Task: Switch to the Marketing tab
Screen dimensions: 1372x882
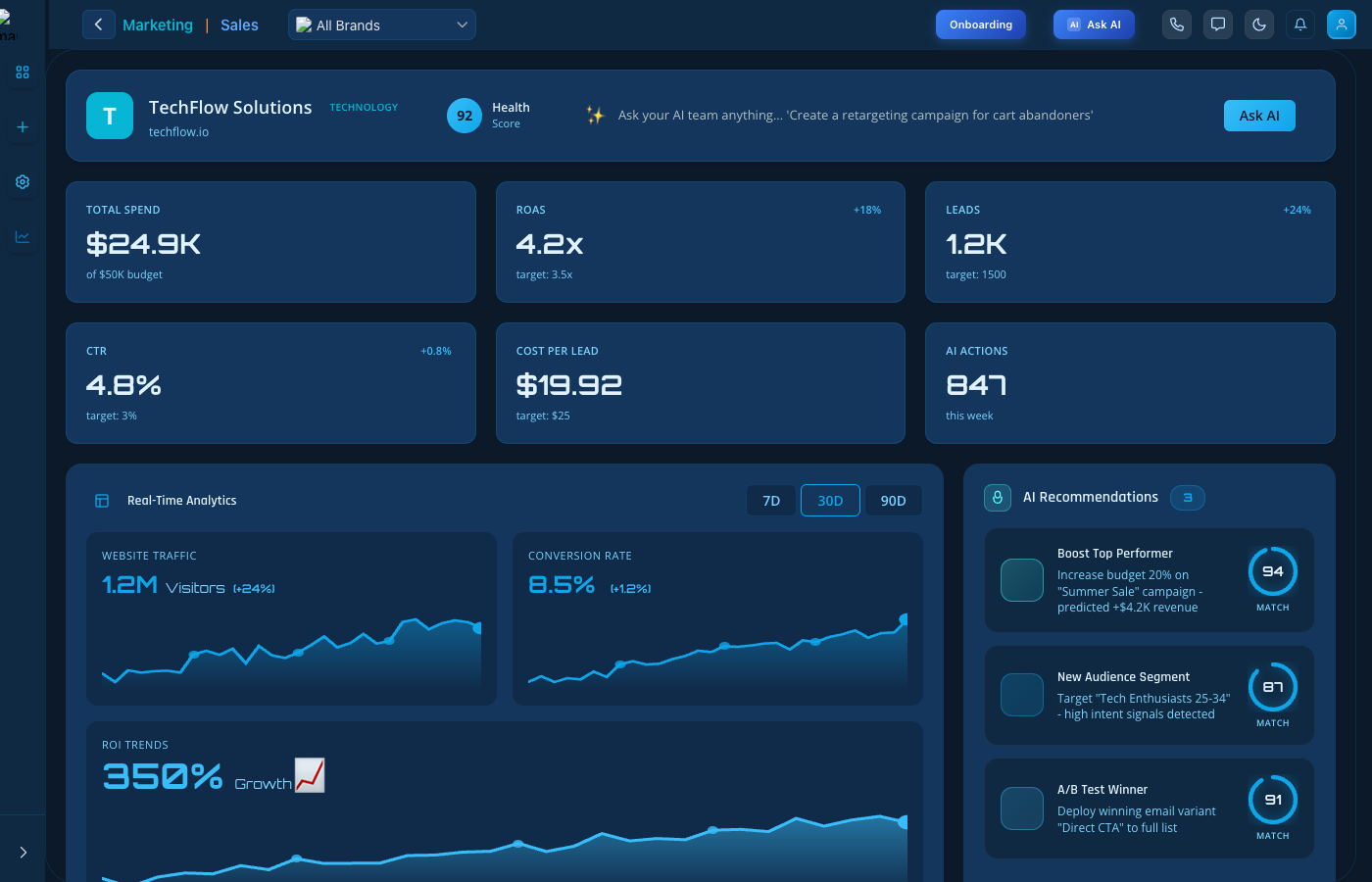Action: coord(158,25)
